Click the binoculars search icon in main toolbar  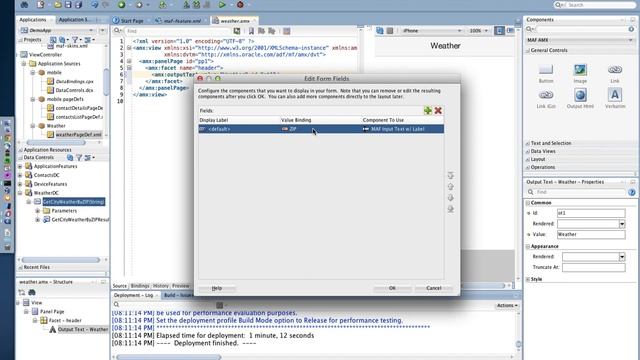point(24,4)
